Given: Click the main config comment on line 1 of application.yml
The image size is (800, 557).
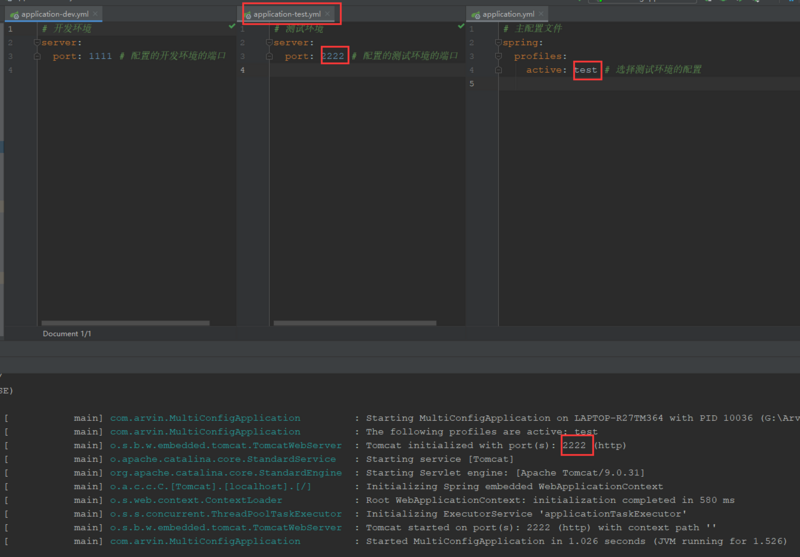Looking at the screenshot, I should coord(532,29).
